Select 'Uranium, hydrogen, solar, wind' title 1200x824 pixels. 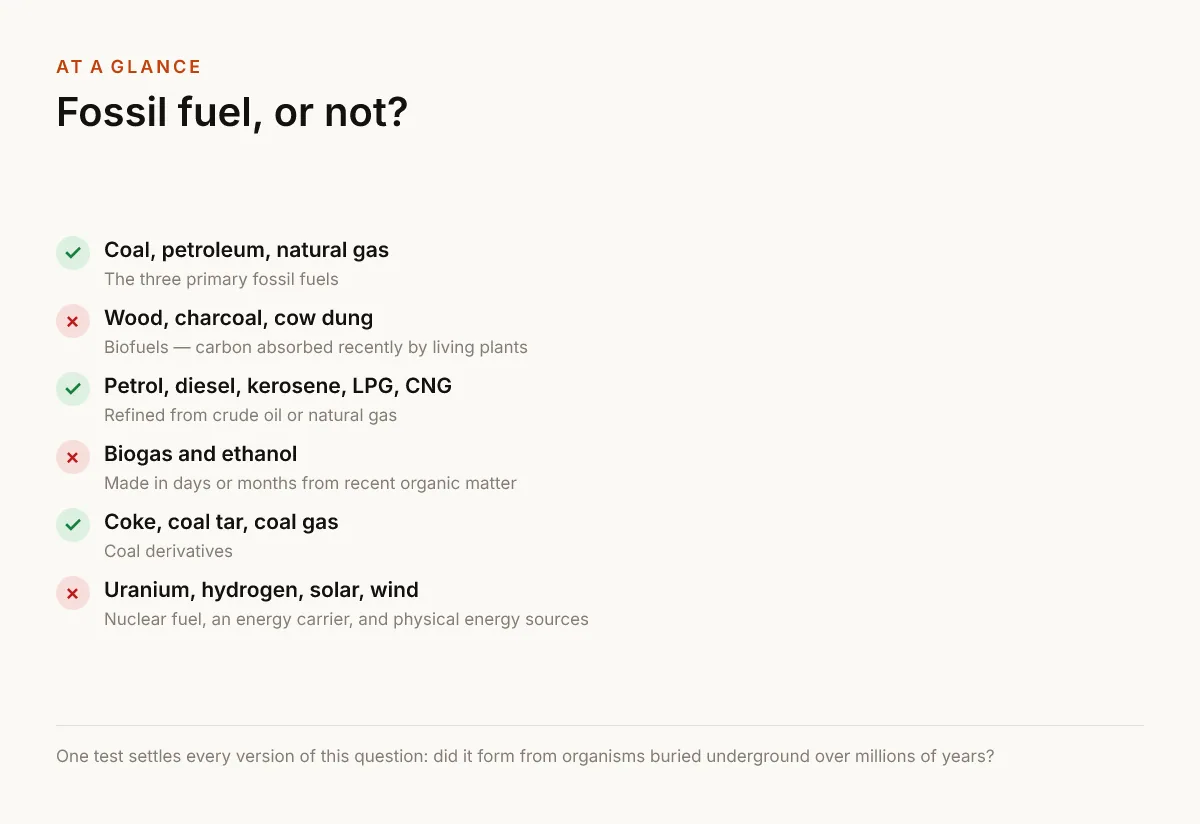(x=261, y=590)
